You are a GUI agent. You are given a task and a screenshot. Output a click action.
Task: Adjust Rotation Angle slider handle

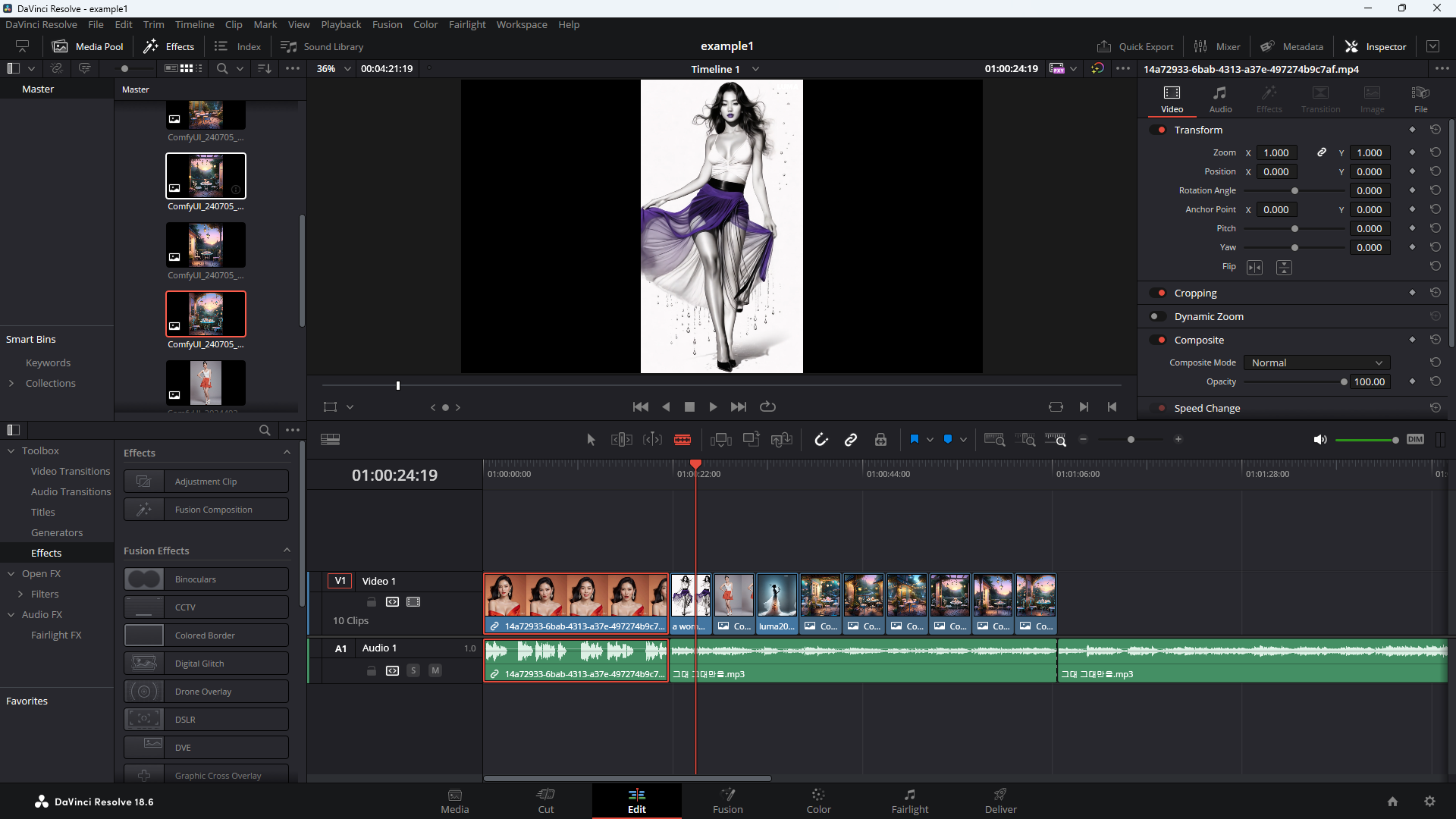(1294, 191)
